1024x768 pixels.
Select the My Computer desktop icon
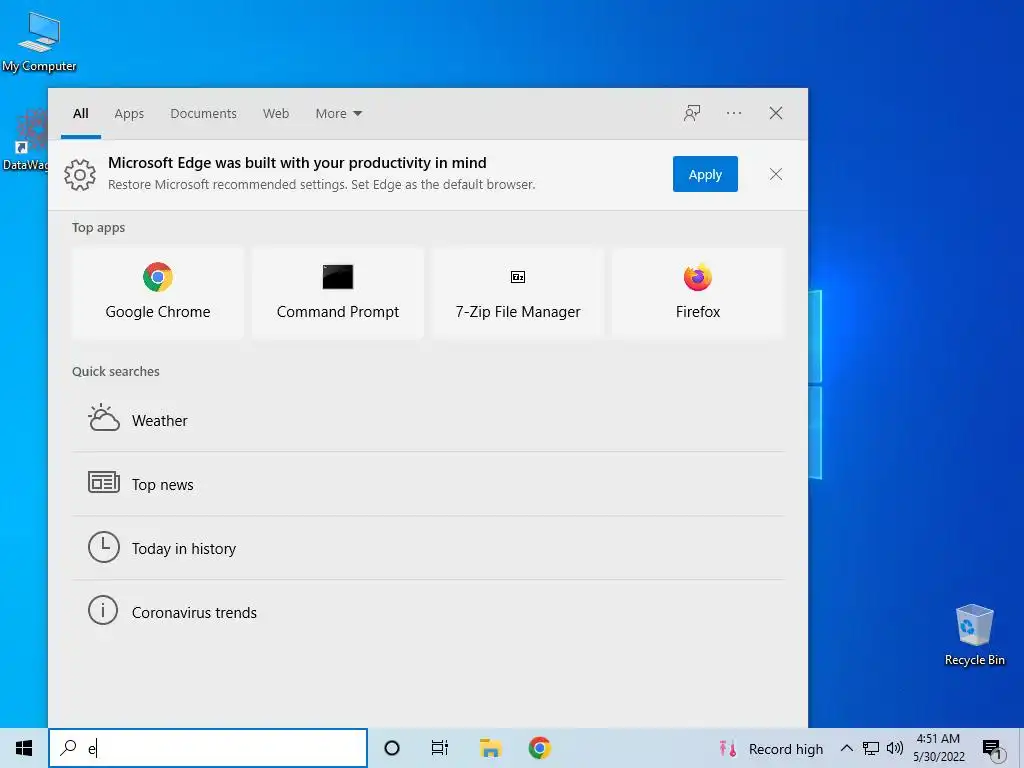[39, 42]
